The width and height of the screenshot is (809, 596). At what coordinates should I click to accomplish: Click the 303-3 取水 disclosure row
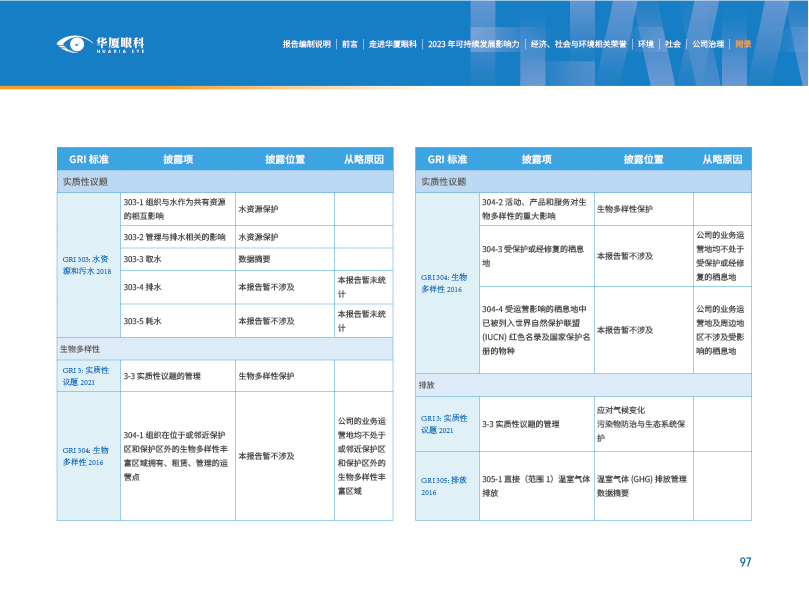point(176,259)
